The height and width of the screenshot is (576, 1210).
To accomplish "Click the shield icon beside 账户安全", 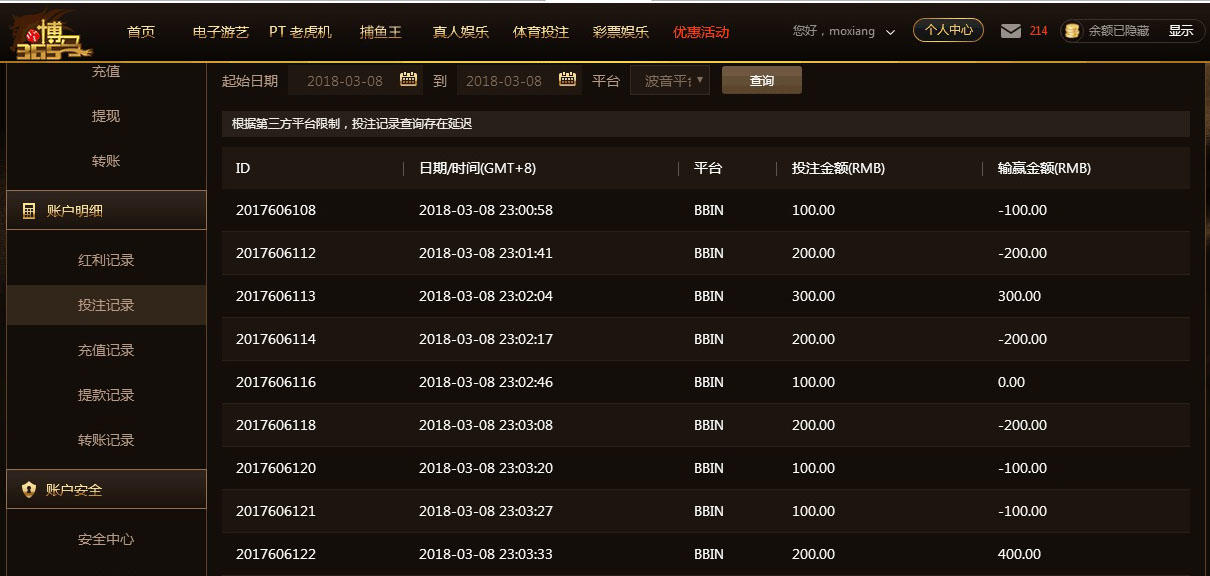I will (28, 490).
